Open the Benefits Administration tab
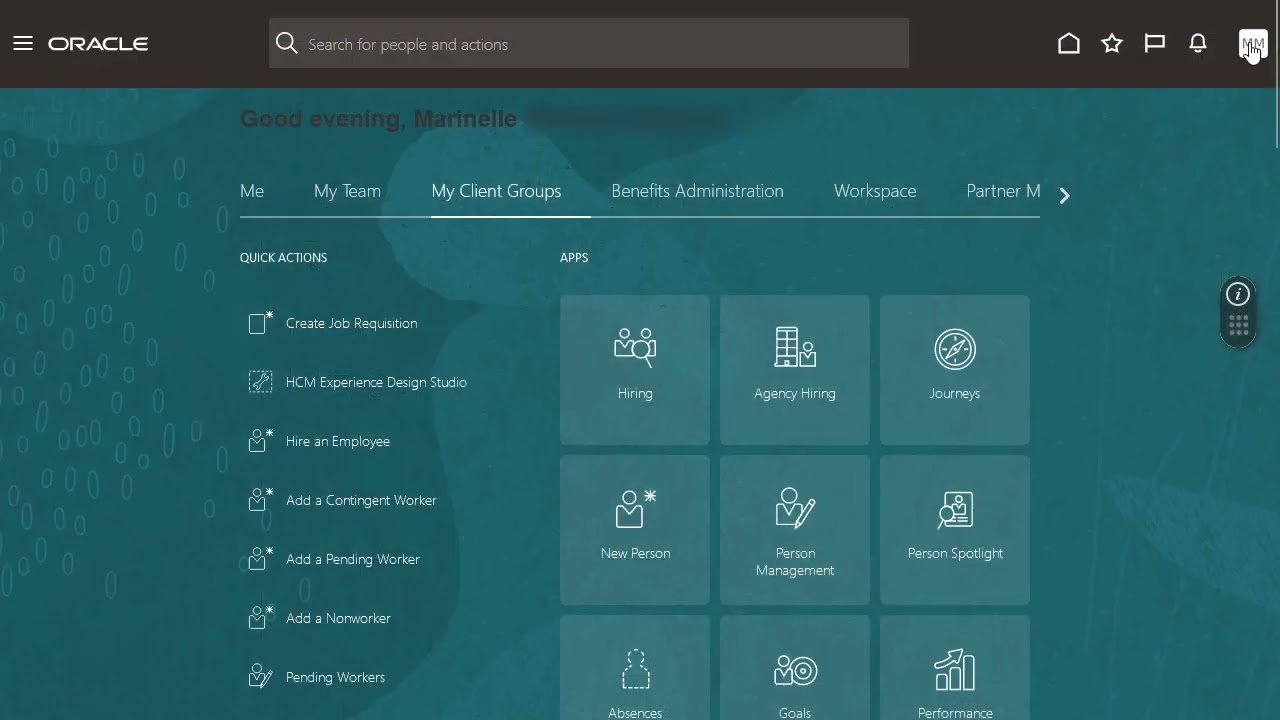The image size is (1280, 720). click(697, 191)
